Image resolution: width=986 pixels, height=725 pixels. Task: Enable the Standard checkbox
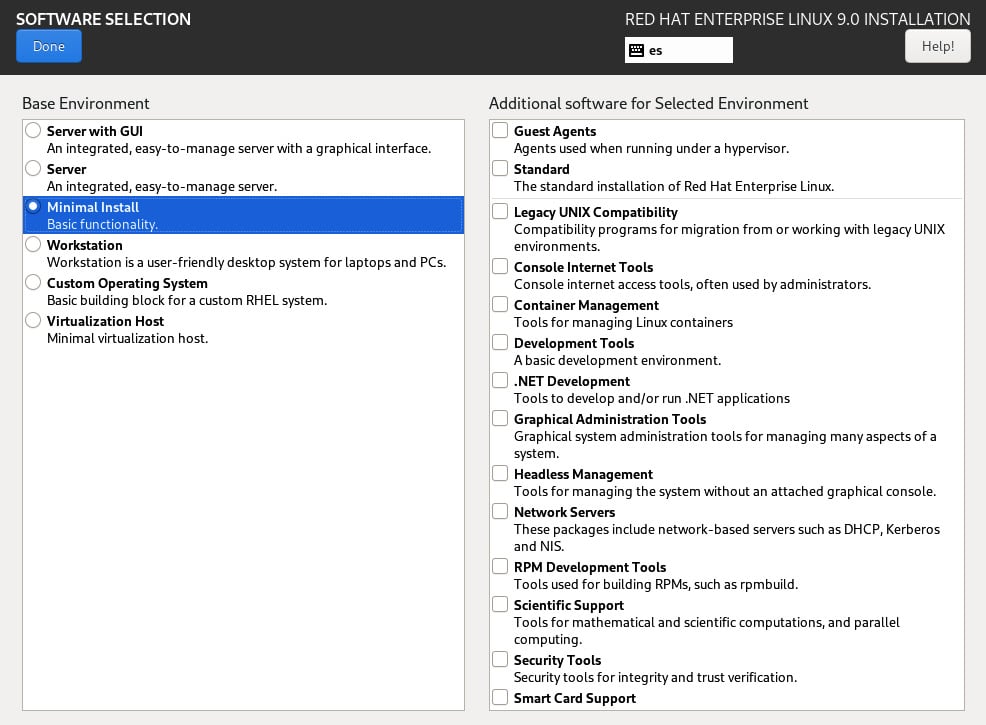500,168
